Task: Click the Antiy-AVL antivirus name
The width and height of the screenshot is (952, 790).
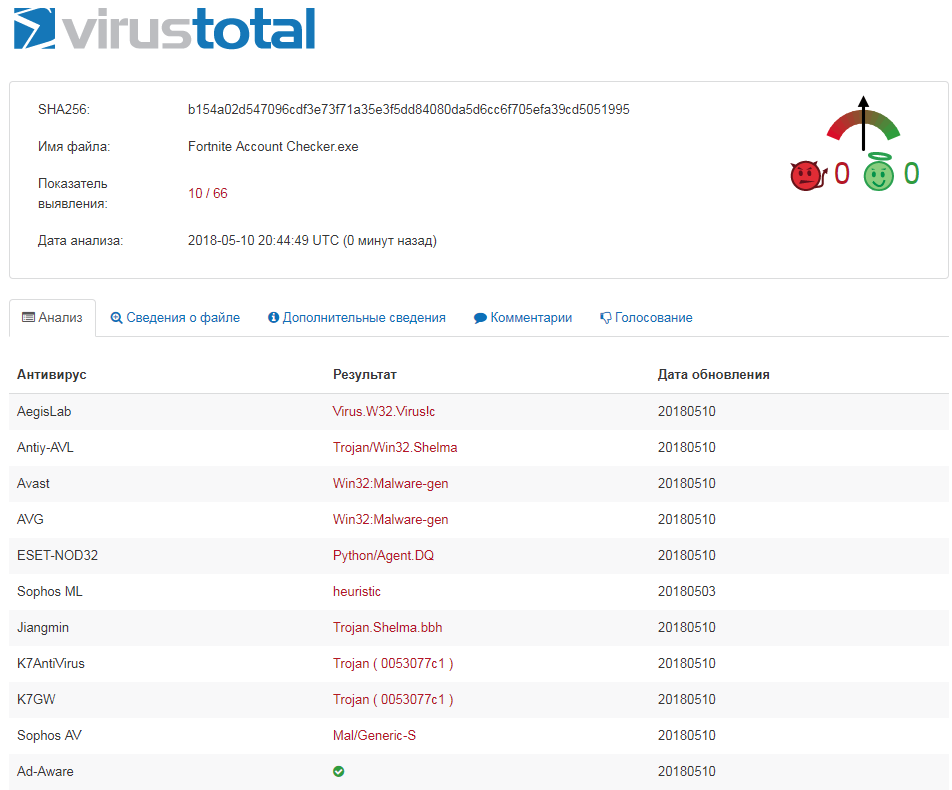Action: pyautogui.click(x=45, y=448)
